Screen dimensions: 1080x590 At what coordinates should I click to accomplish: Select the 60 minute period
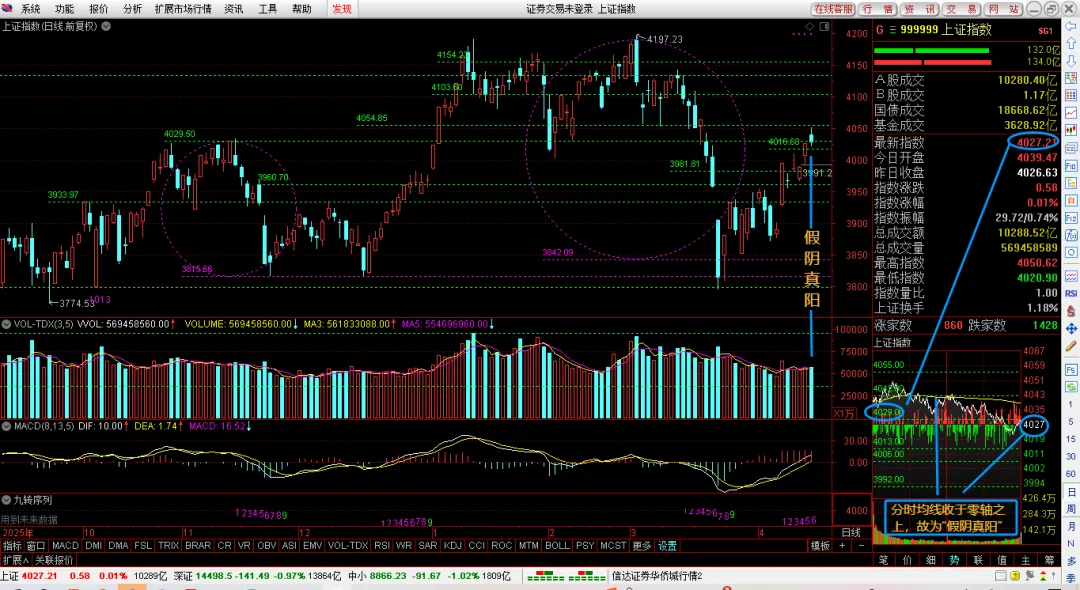(1070, 474)
